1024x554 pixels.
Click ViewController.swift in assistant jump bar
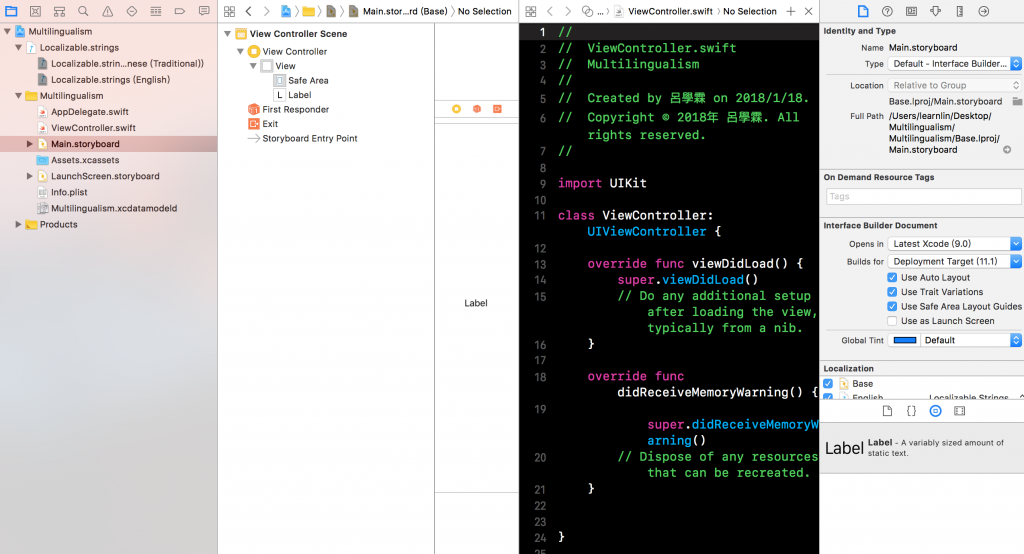(x=670, y=11)
